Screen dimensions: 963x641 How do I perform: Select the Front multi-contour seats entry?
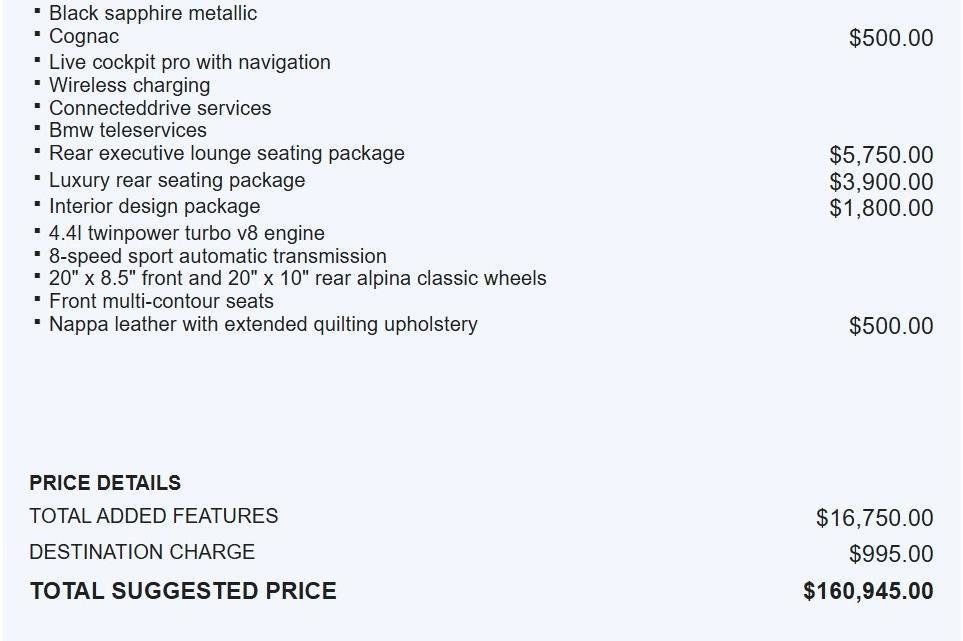tap(161, 301)
